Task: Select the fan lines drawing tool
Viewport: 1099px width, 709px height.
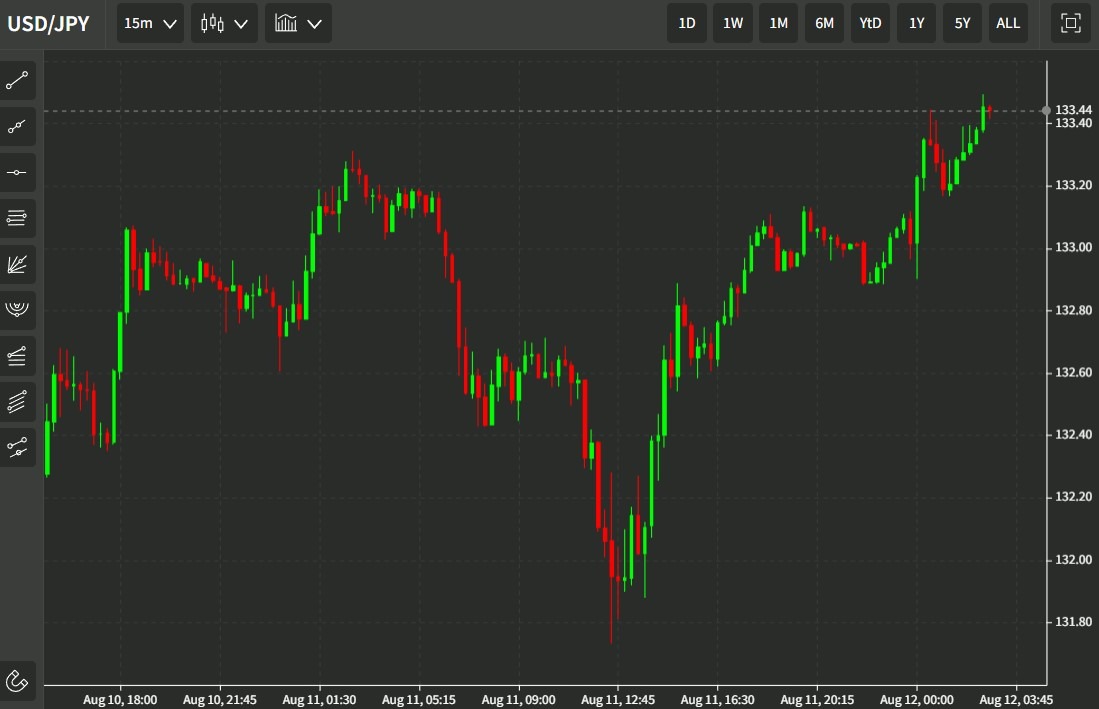Action: point(17,264)
